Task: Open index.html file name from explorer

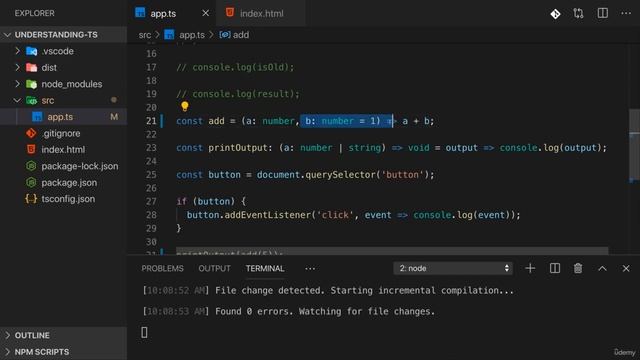Action: tap(63, 150)
